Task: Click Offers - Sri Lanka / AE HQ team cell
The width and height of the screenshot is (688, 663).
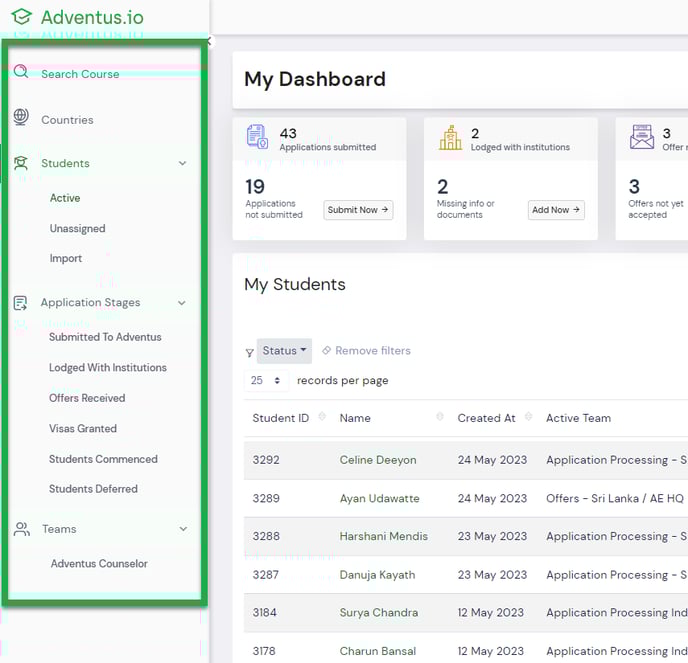Action: click(615, 498)
